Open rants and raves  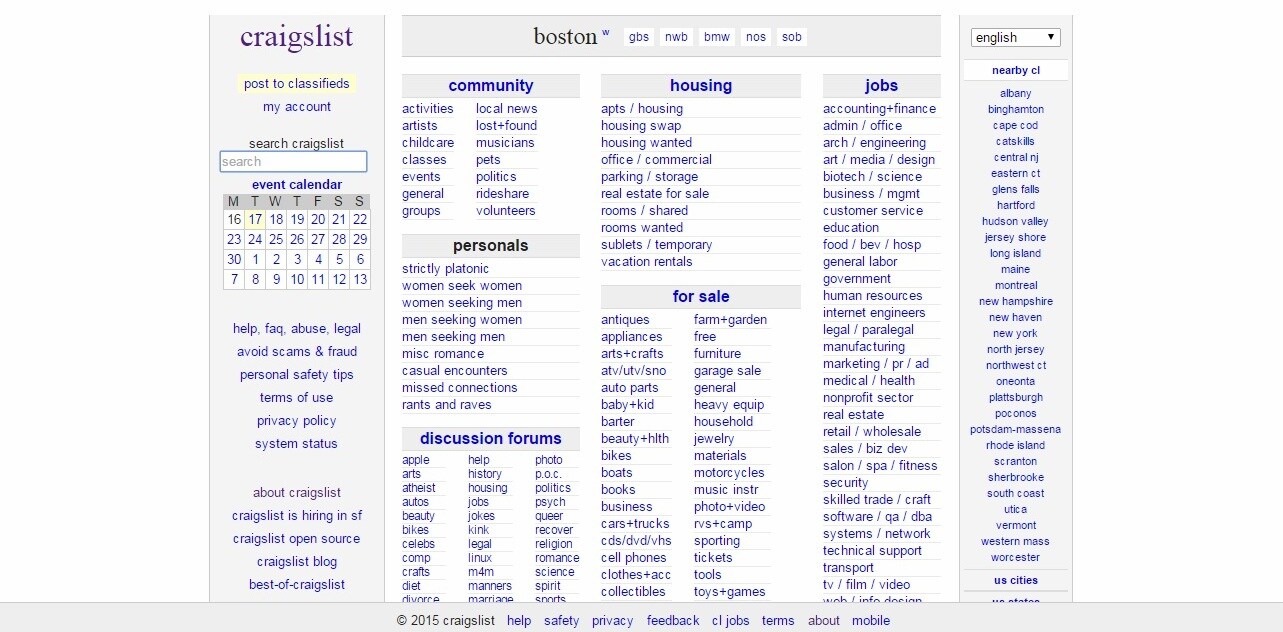(447, 405)
